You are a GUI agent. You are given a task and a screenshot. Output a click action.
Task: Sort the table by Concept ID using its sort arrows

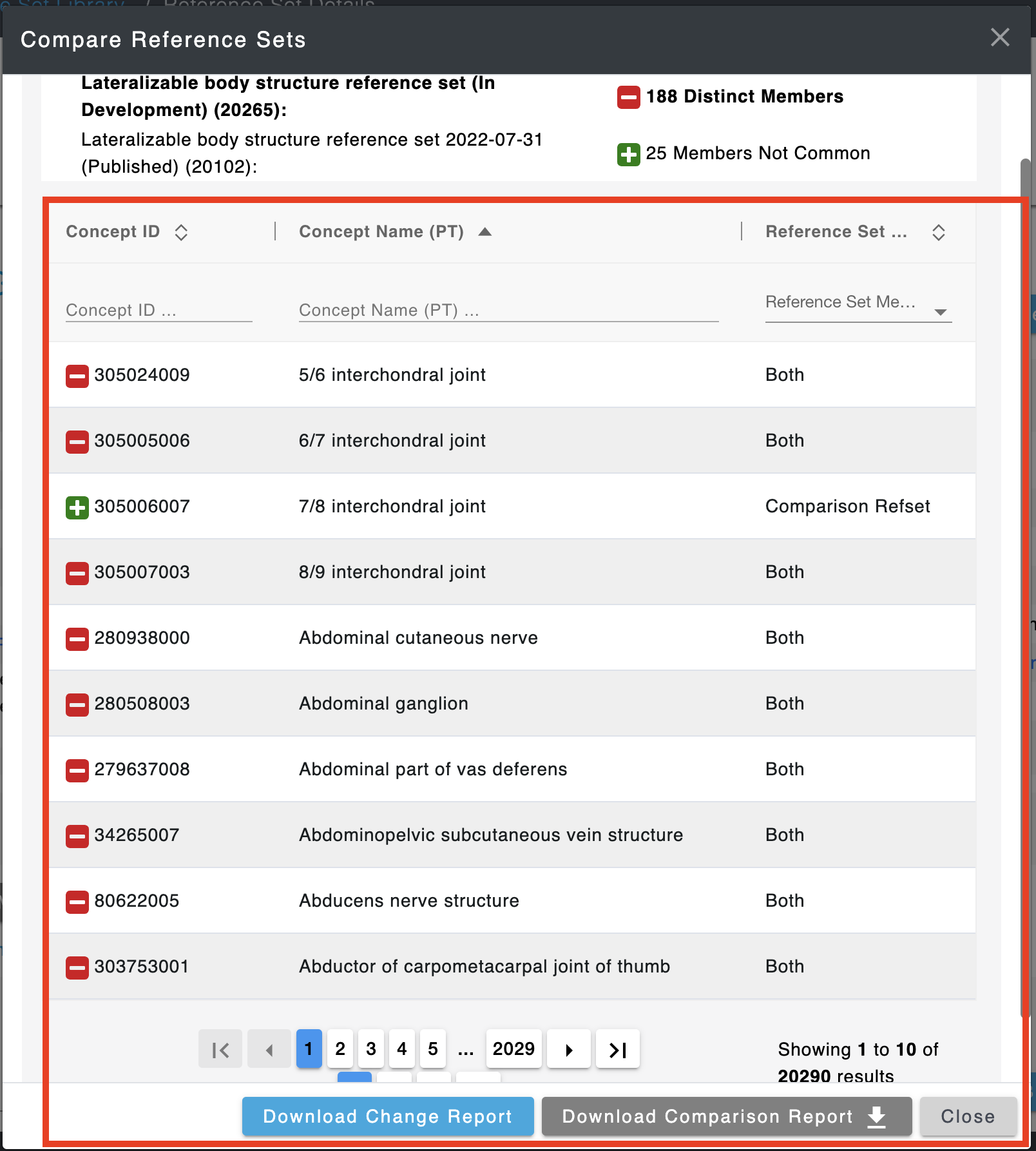pos(181,232)
